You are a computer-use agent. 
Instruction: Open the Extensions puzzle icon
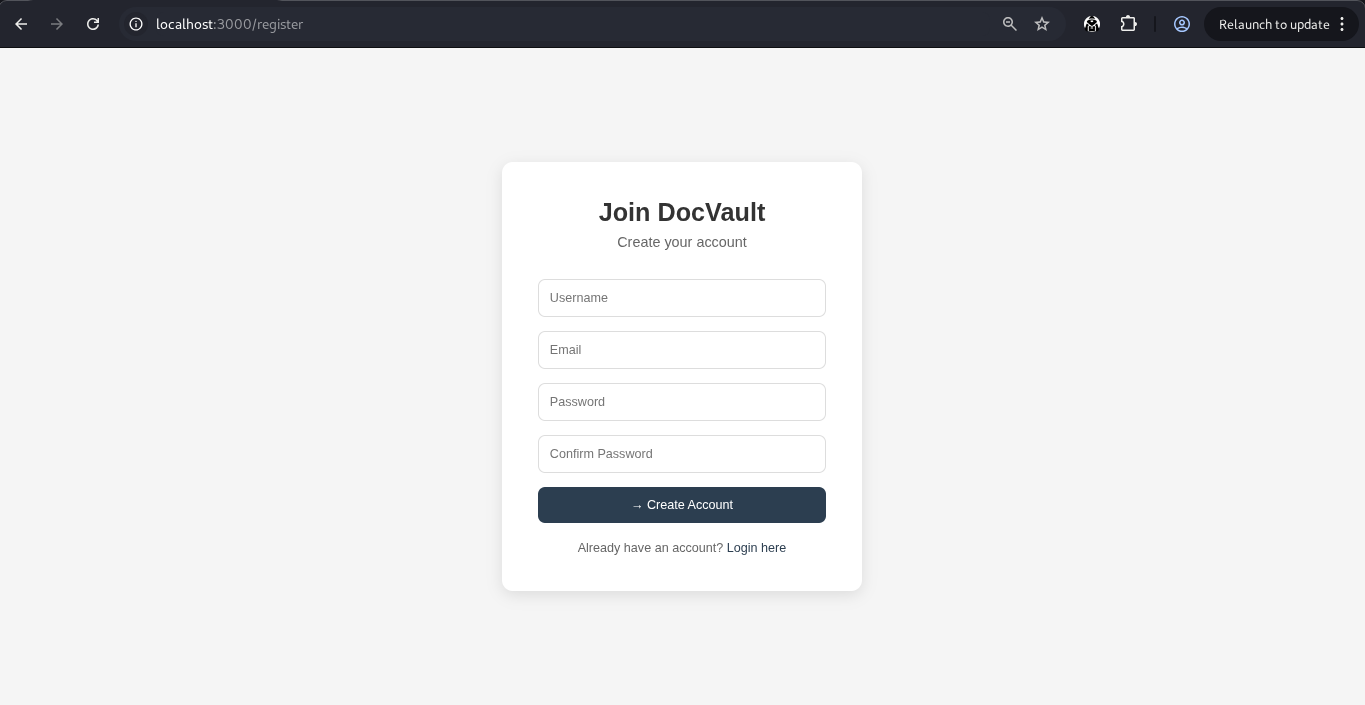pyautogui.click(x=1128, y=24)
